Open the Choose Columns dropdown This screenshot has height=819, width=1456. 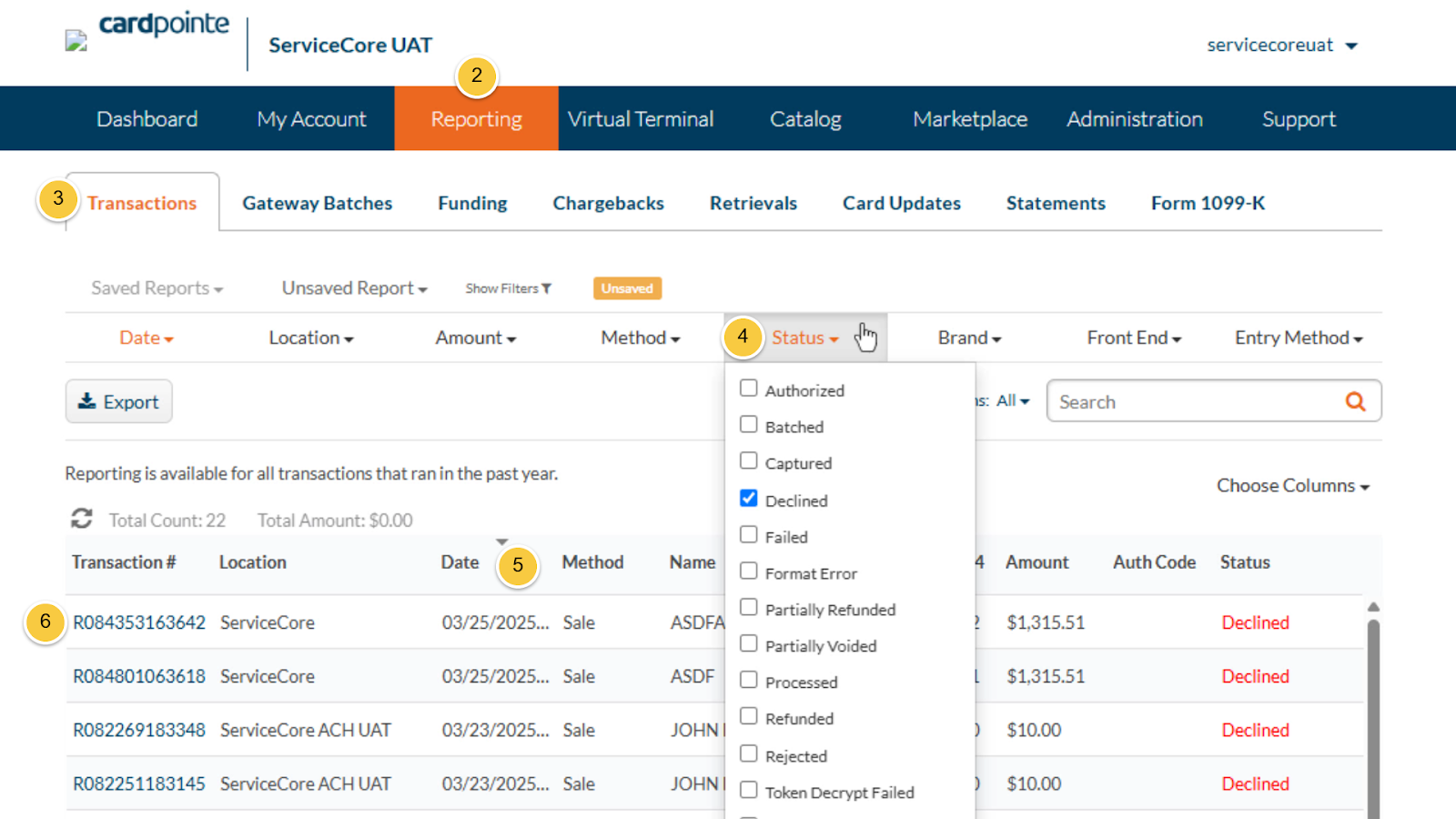(1293, 486)
